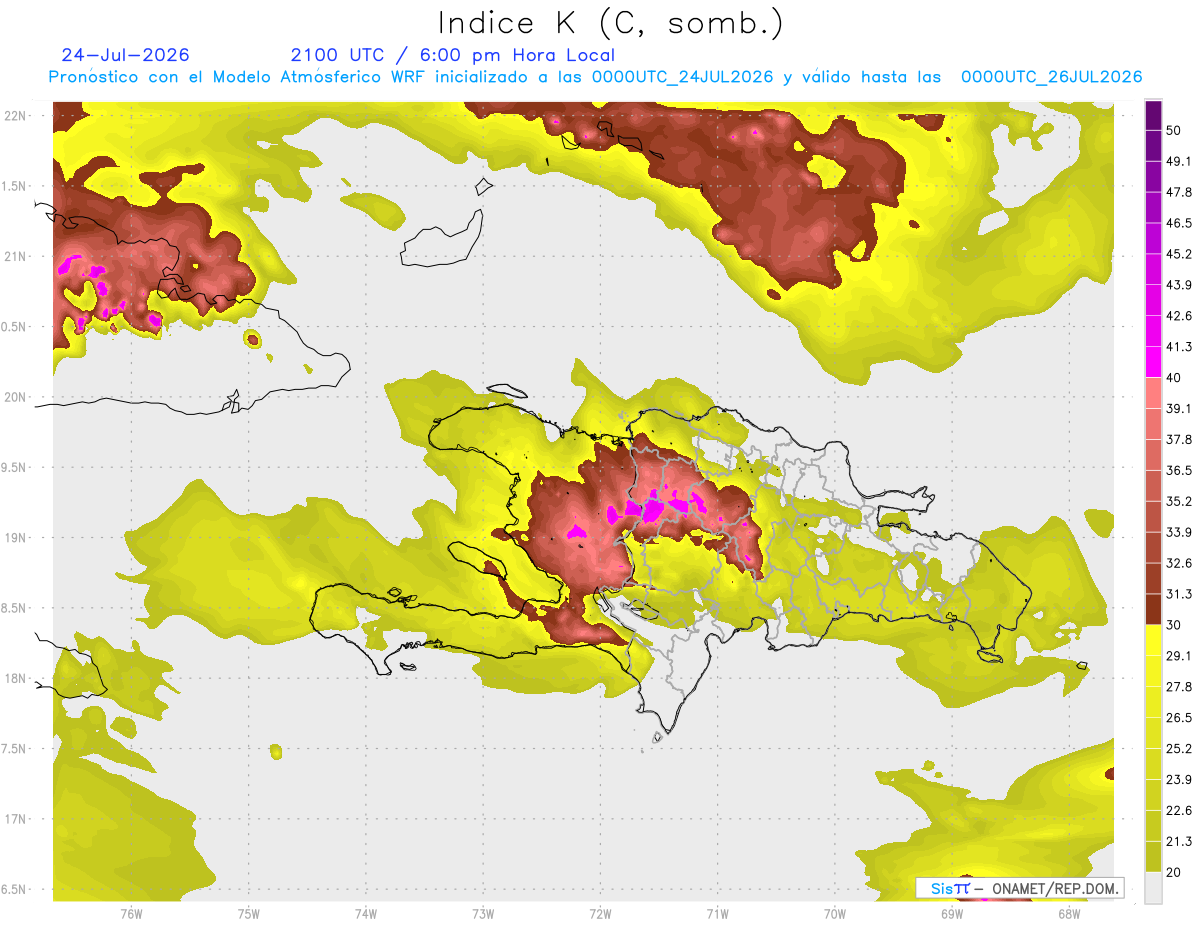The height and width of the screenshot is (927, 1200).
Task: Click the latitude label "17N"
Action: 15,820
